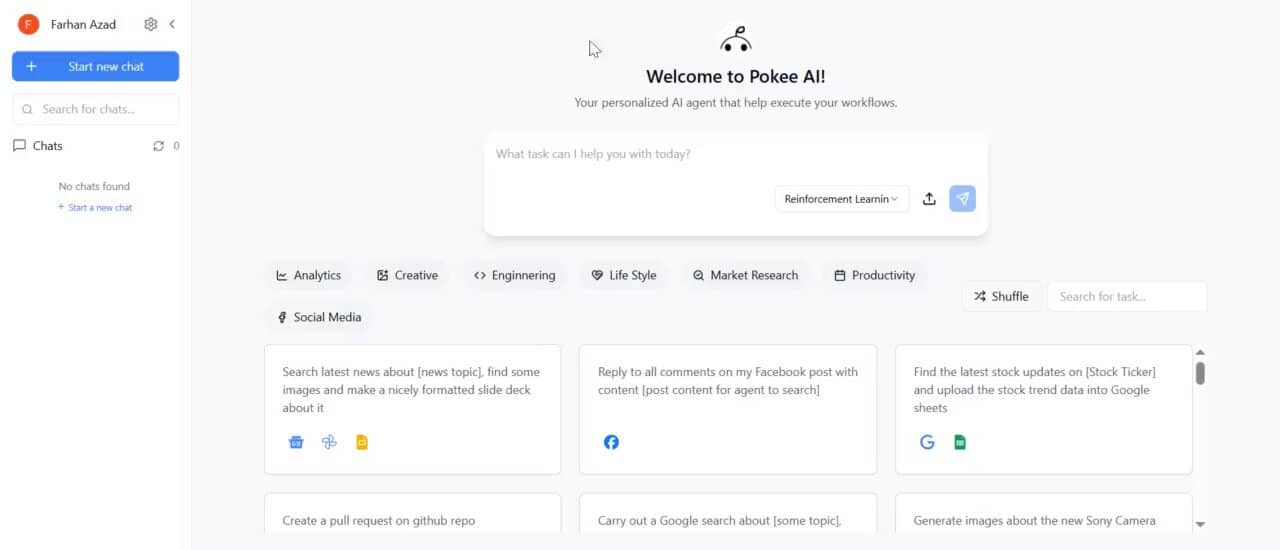This screenshot has height=550, width=1280.
Task: Select the Social Media category
Action: [319, 317]
